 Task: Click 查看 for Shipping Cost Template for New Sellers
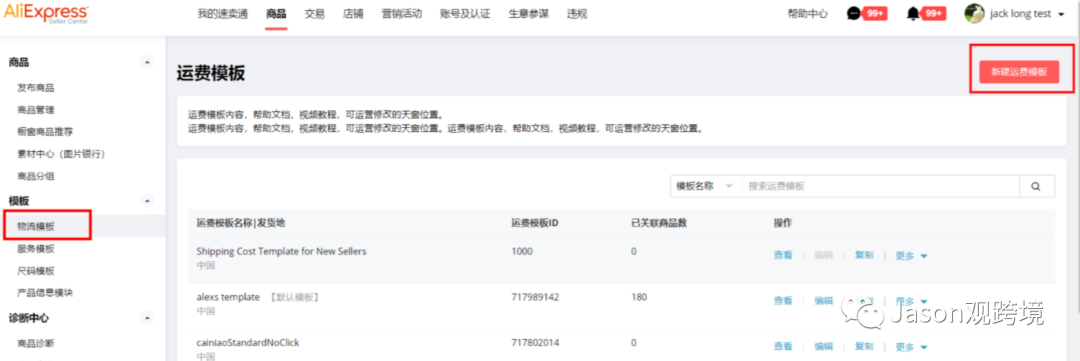point(783,255)
